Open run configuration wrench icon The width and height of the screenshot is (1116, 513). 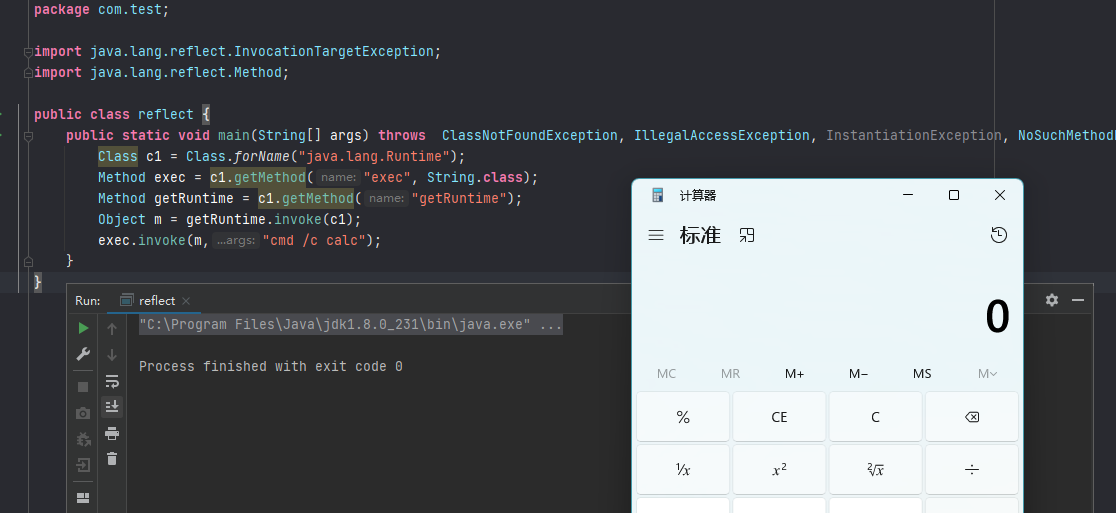point(83,354)
